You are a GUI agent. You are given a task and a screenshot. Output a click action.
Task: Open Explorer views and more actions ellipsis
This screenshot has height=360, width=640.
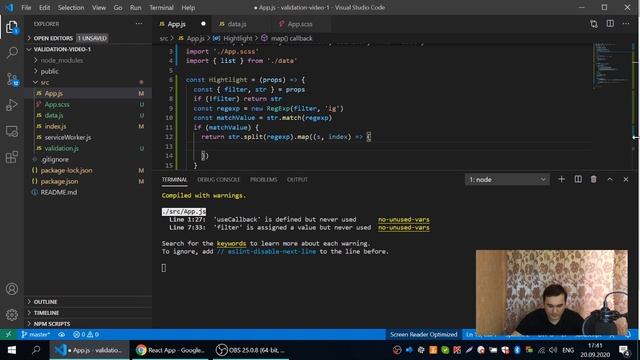coord(139,24)
